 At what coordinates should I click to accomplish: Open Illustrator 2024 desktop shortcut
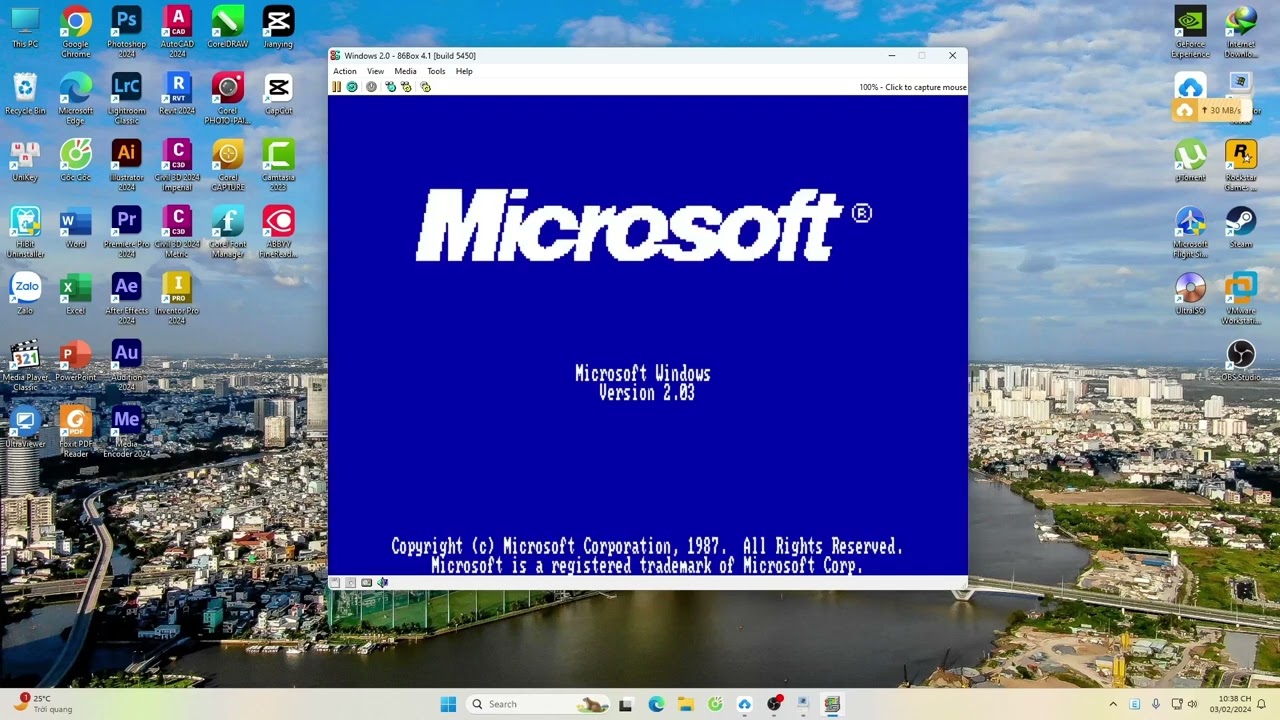[126, 165]
